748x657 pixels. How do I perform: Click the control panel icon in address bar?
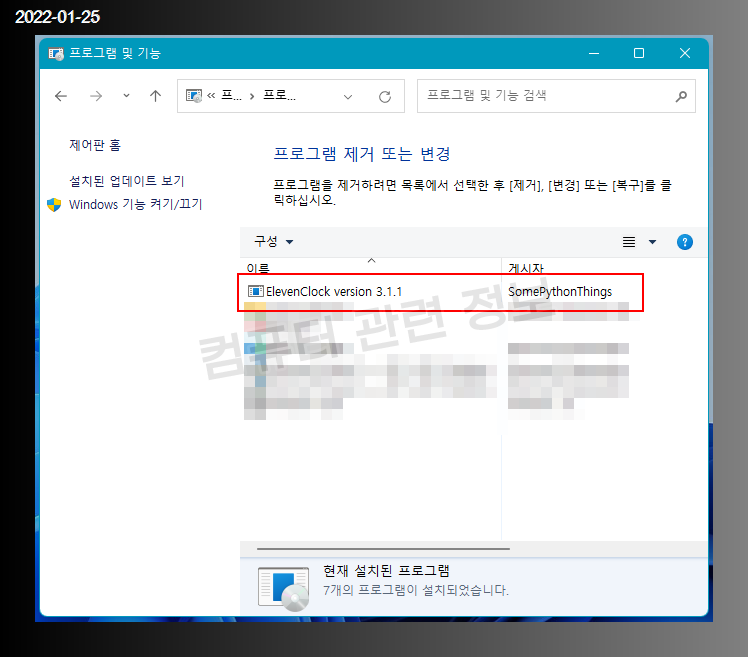(x=194, y=96)
